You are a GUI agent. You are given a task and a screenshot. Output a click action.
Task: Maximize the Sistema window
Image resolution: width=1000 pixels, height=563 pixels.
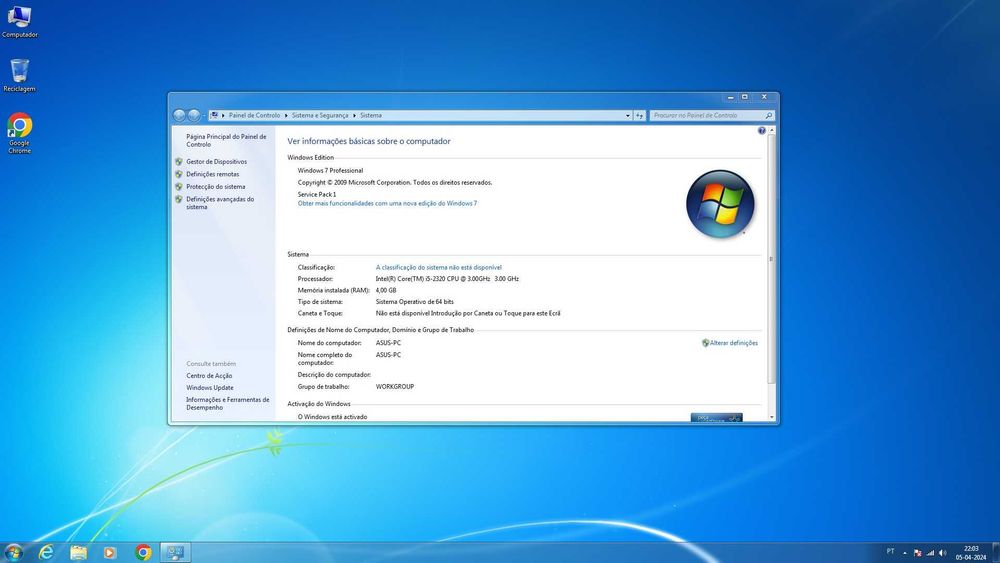coord(744,97)
